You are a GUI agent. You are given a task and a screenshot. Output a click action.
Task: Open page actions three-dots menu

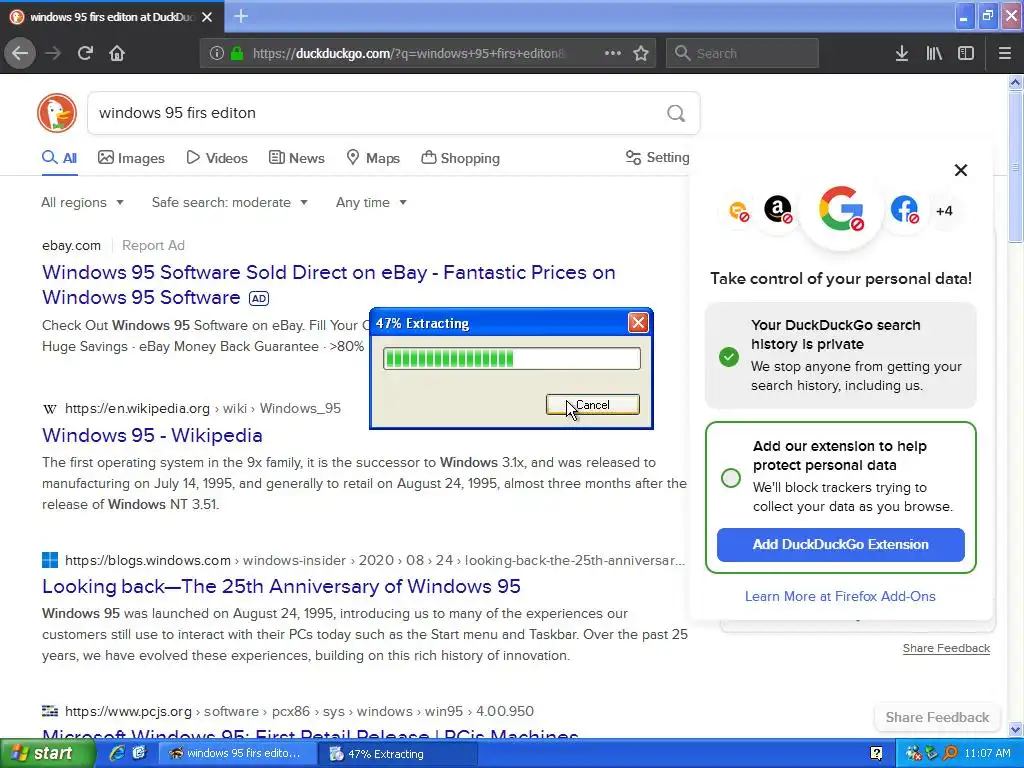(613, 53)
